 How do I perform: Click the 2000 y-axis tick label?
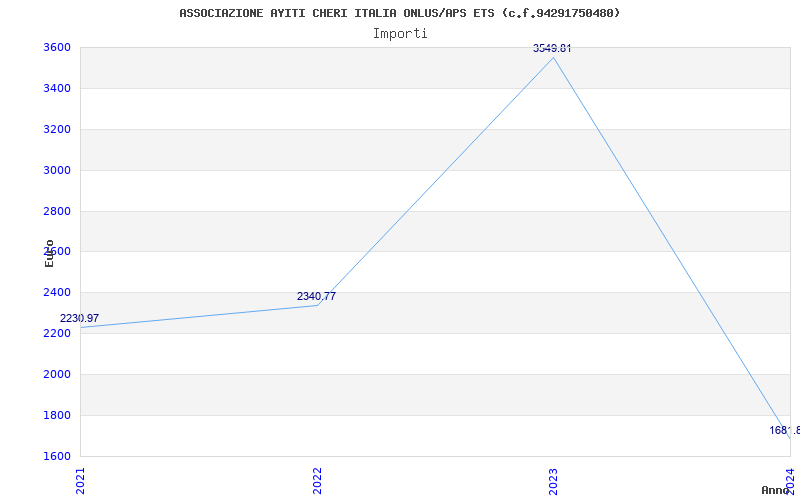[57, 374]
